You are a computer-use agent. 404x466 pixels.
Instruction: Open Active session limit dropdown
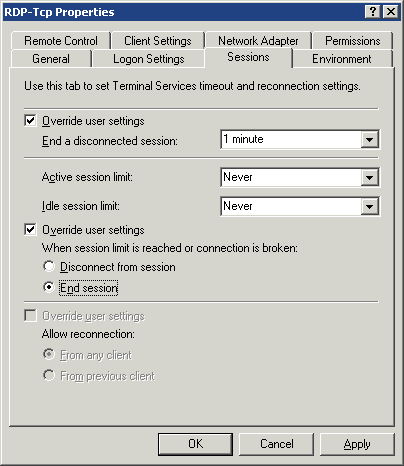click(x=369, y=177)
